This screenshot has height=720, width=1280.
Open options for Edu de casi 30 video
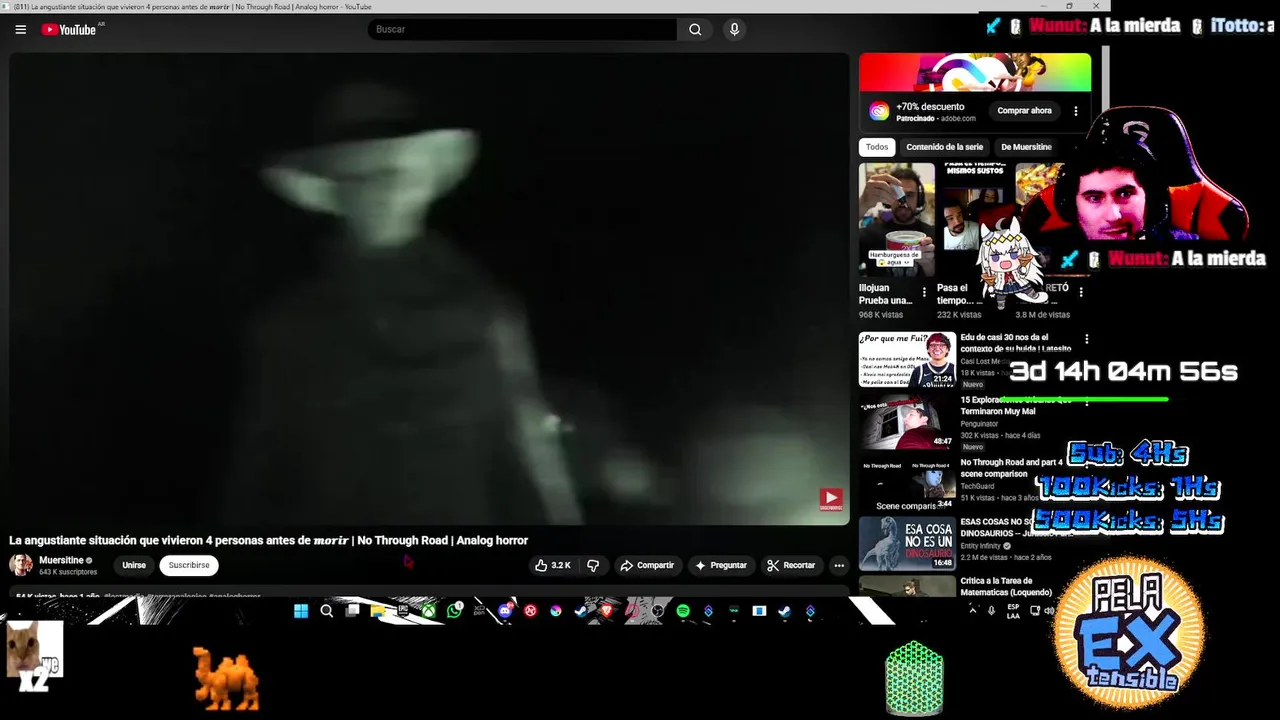coord(1086,339)
